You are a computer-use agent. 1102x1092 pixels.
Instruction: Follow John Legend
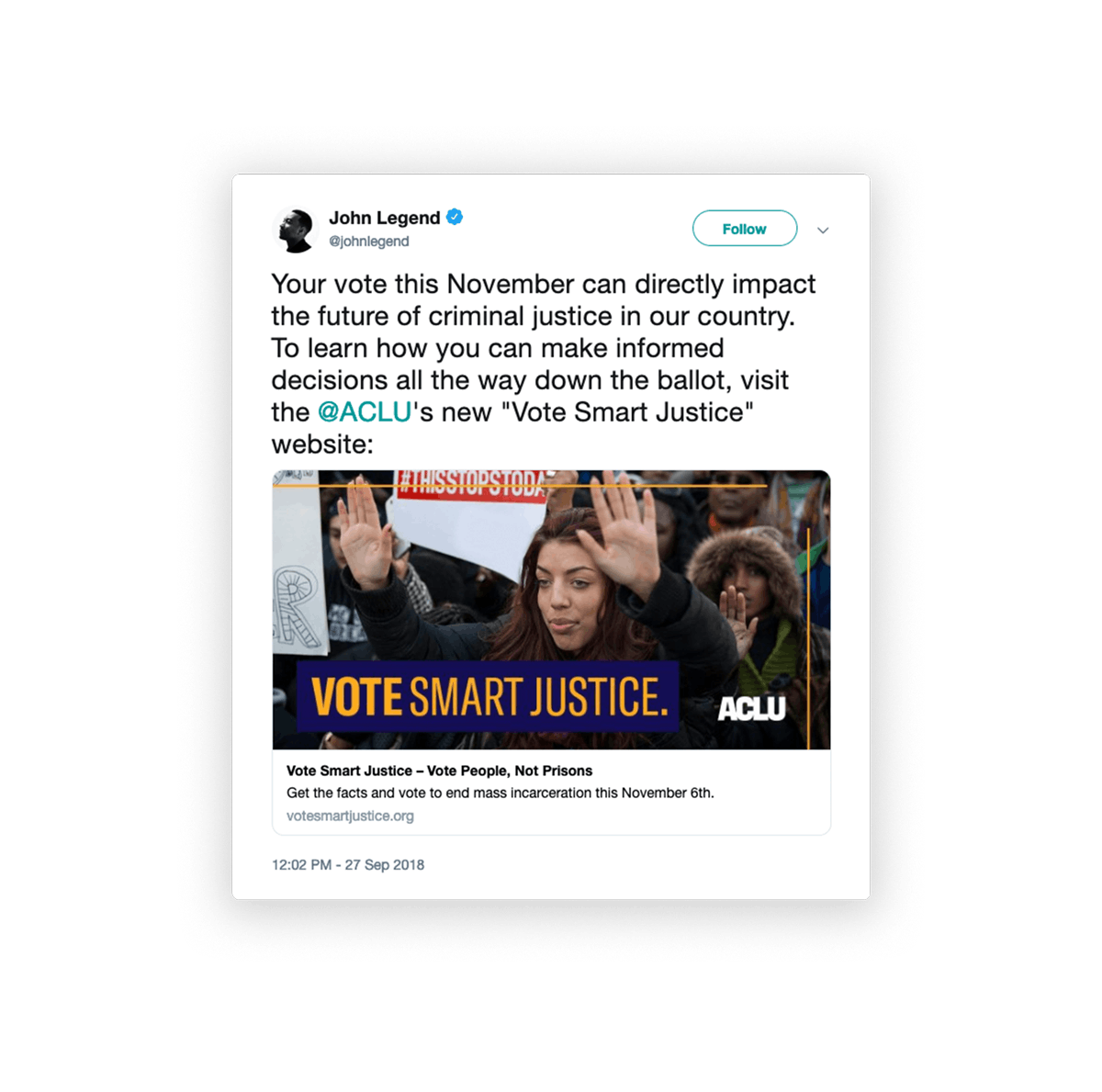tap(744, 229)
